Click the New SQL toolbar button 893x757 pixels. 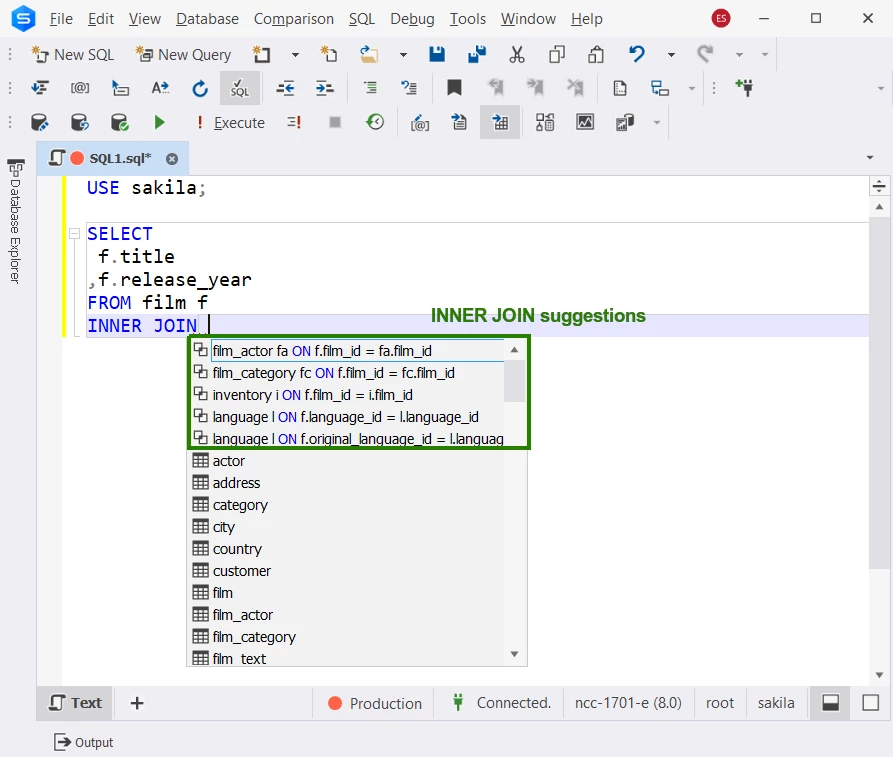[72, 55]
